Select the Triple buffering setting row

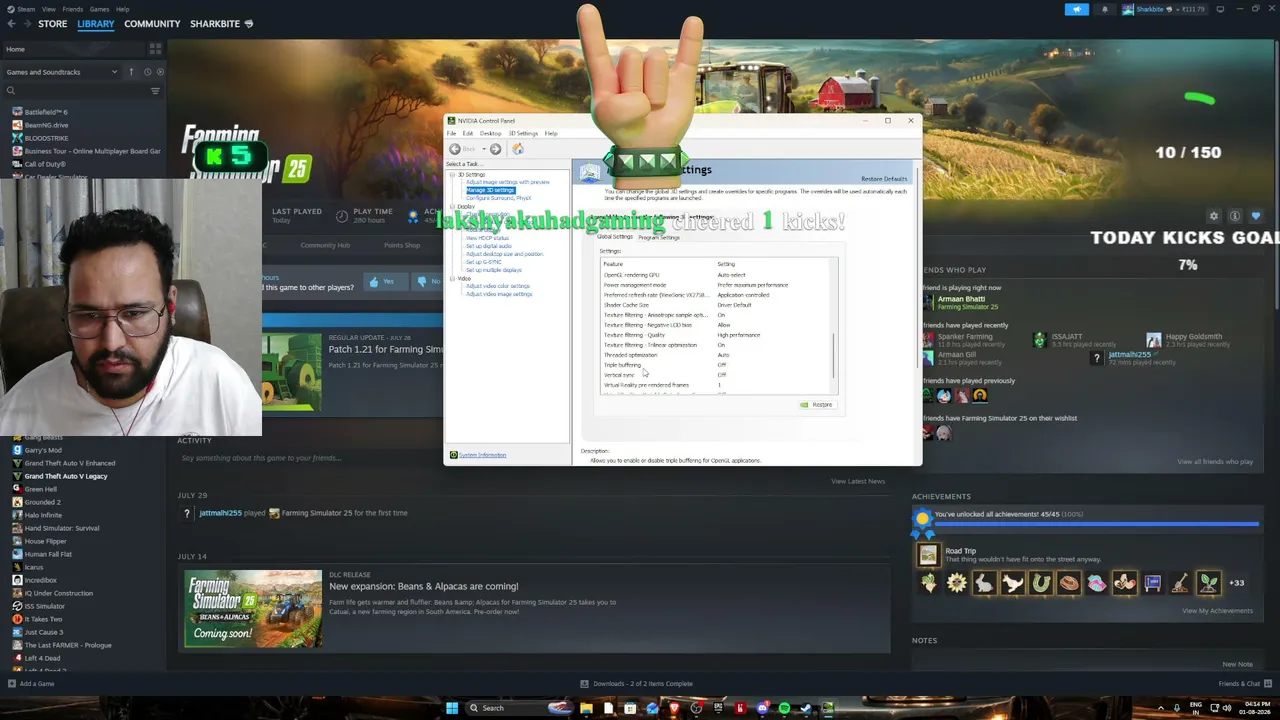tap(716, 365)
